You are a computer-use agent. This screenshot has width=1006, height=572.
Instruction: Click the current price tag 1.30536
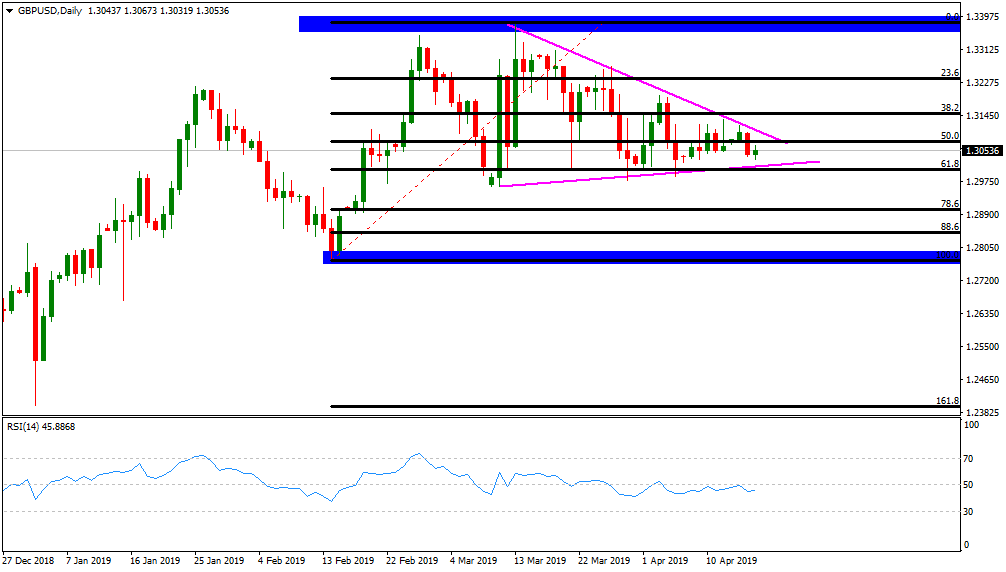pos(982,151)
